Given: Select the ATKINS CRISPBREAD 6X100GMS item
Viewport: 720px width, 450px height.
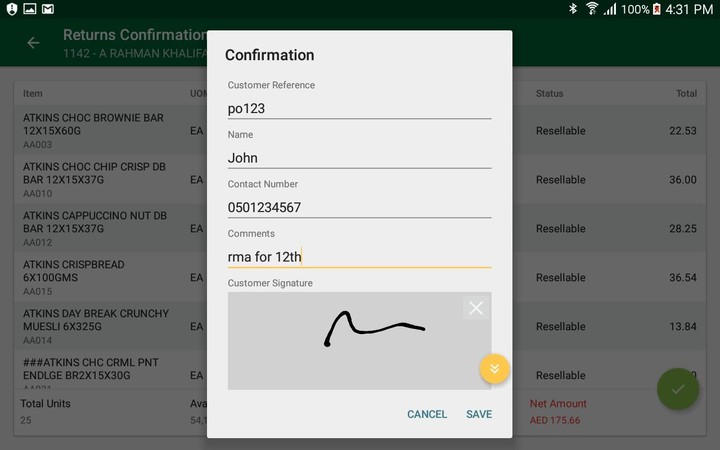Looking at the screenshot, I should point(95,277).
